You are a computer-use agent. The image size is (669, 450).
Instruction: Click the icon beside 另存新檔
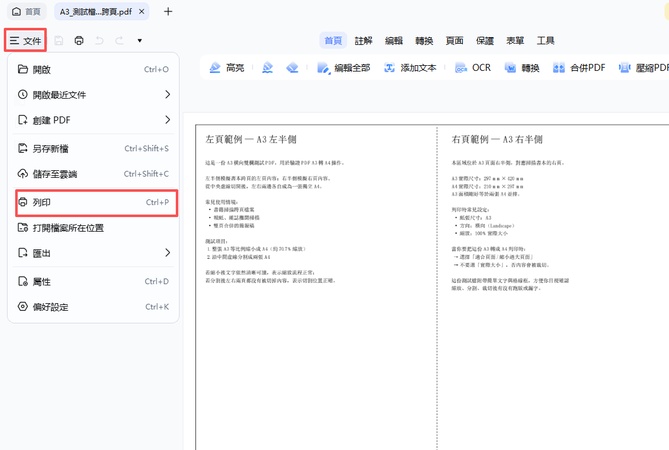click(x=23, y=148)
